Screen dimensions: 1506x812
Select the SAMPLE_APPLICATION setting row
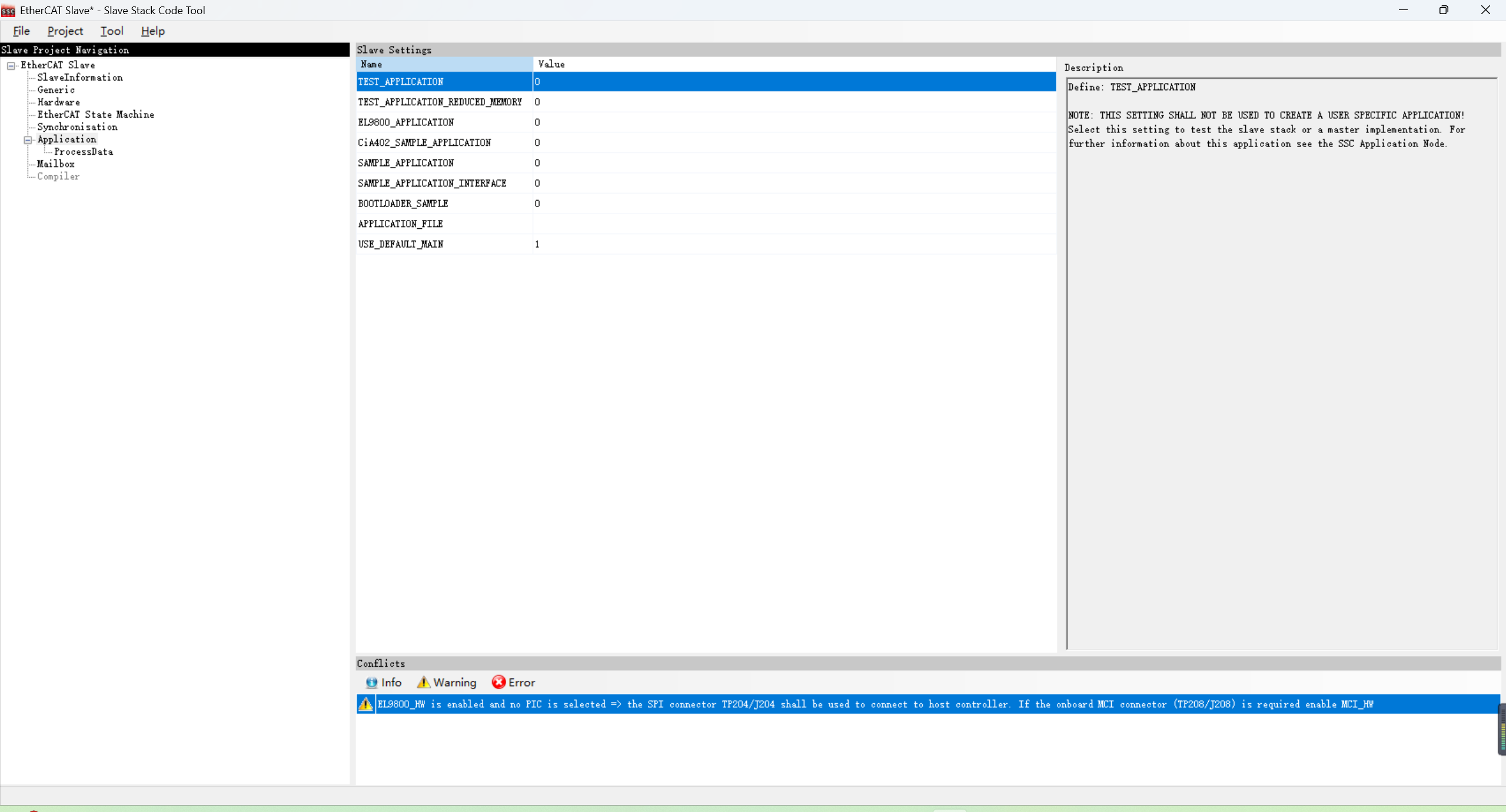point(405,162)
